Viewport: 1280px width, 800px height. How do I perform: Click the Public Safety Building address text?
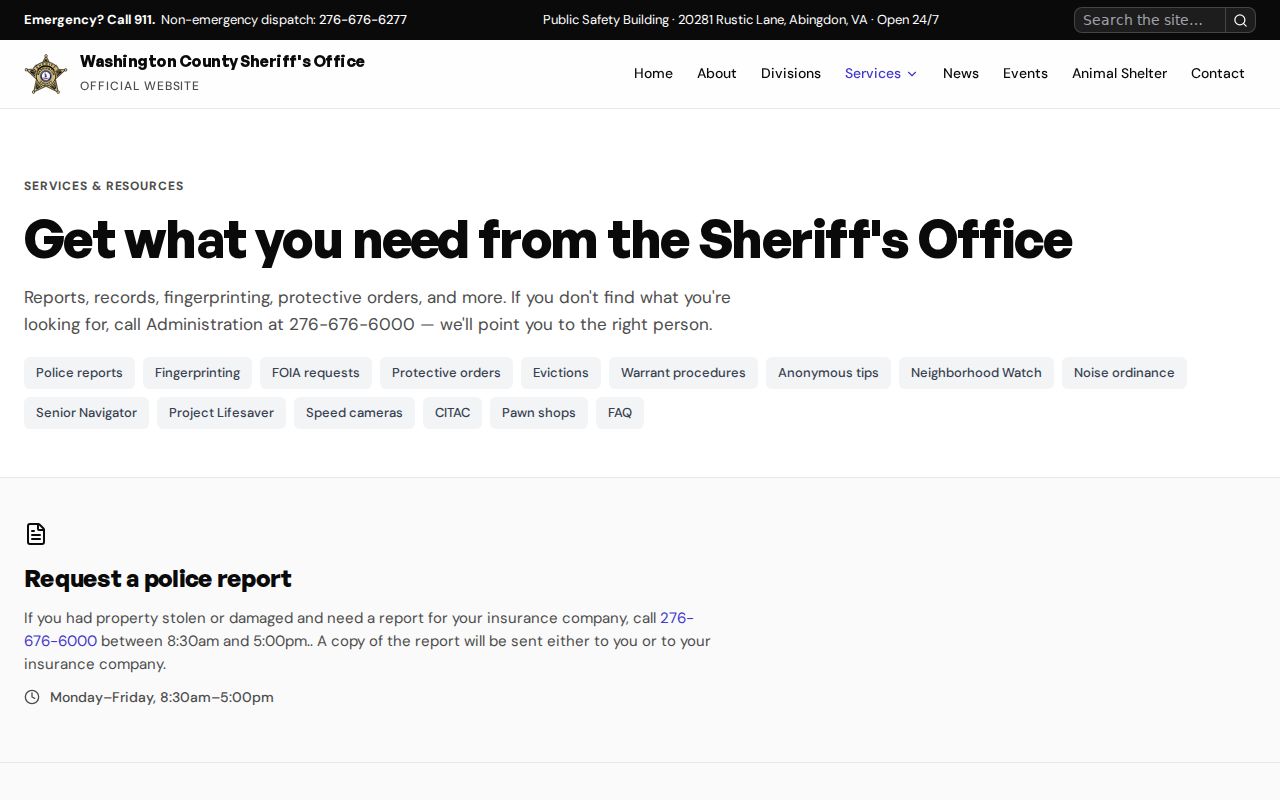[741, 20]
